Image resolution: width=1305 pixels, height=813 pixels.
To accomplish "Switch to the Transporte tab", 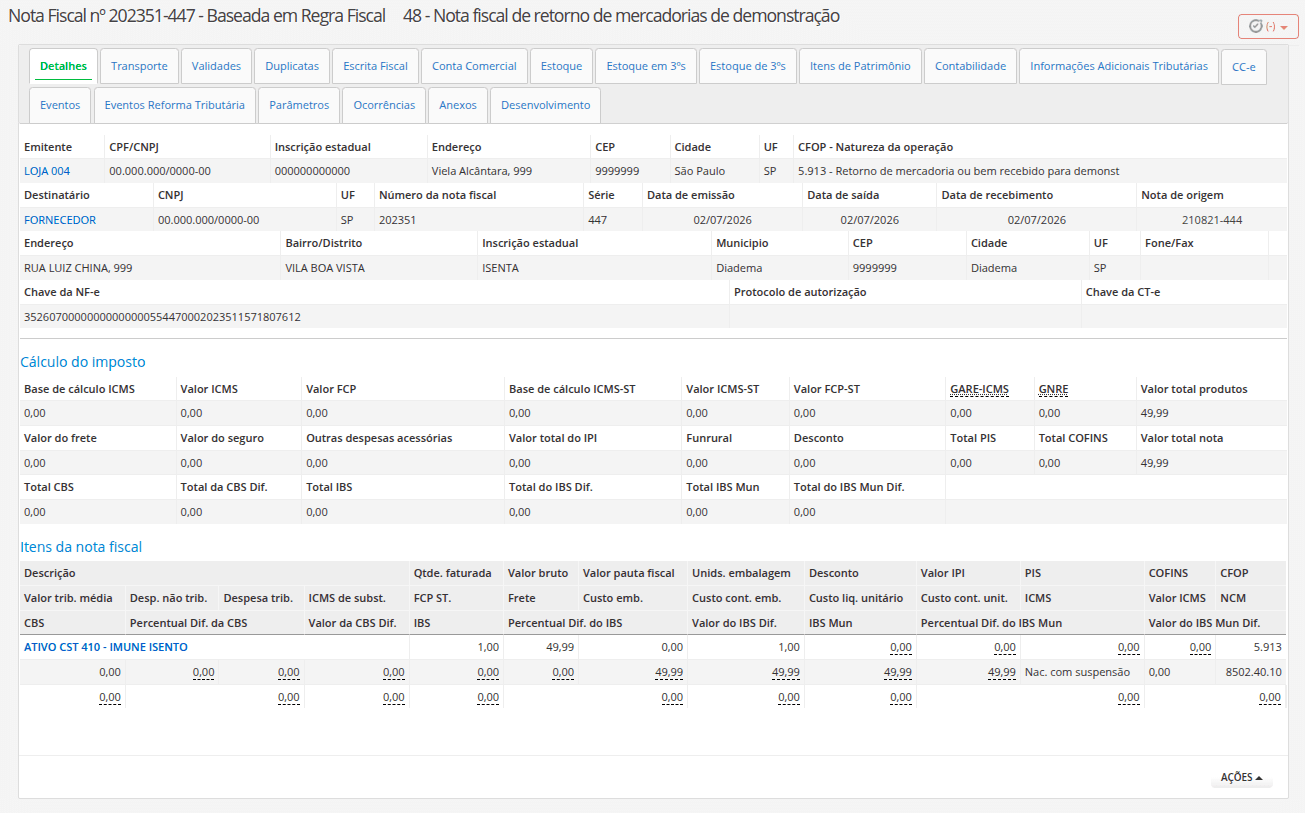I will click(x=139, y=66).
